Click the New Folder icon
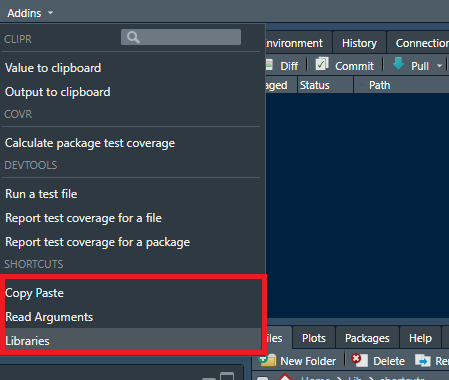The image size is (449, 380). coord(268,360)
